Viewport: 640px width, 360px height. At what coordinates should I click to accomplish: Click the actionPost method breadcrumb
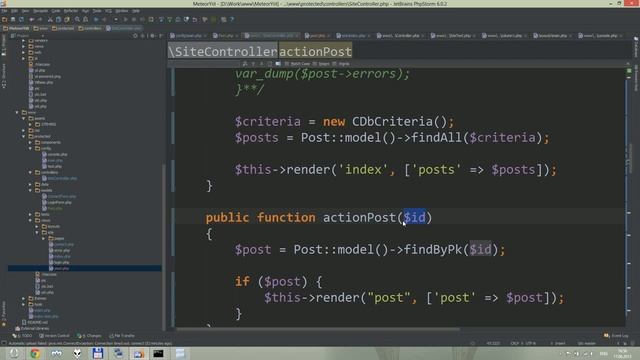(x=315, y=51)
